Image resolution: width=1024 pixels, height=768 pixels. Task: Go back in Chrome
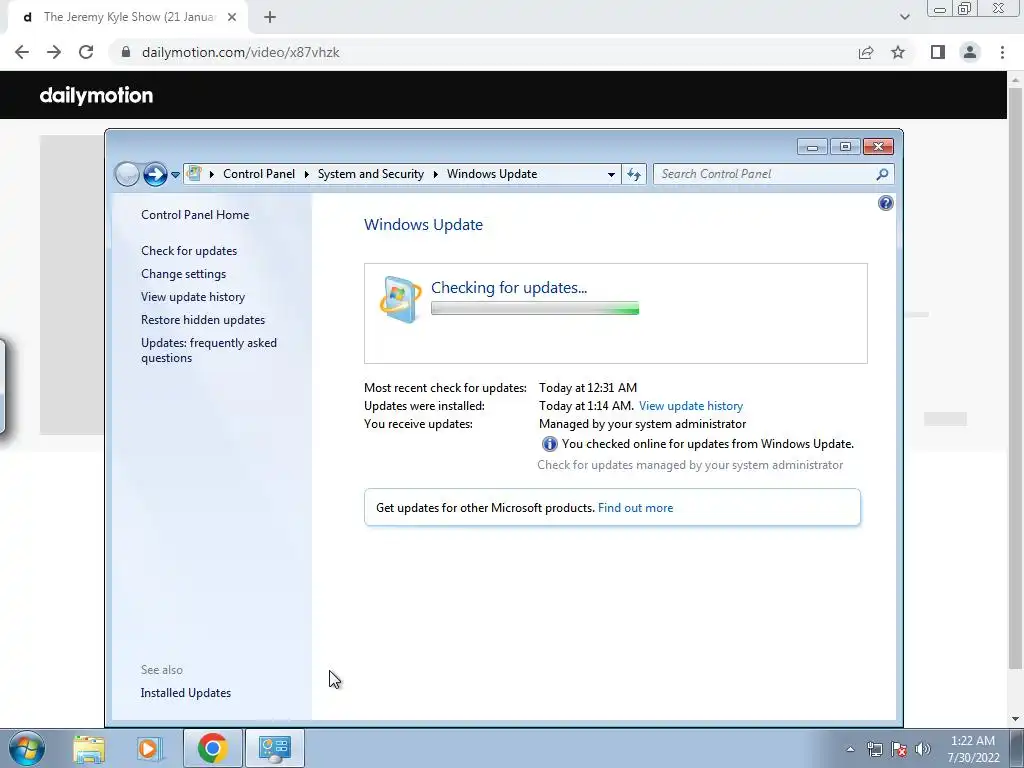22,52
